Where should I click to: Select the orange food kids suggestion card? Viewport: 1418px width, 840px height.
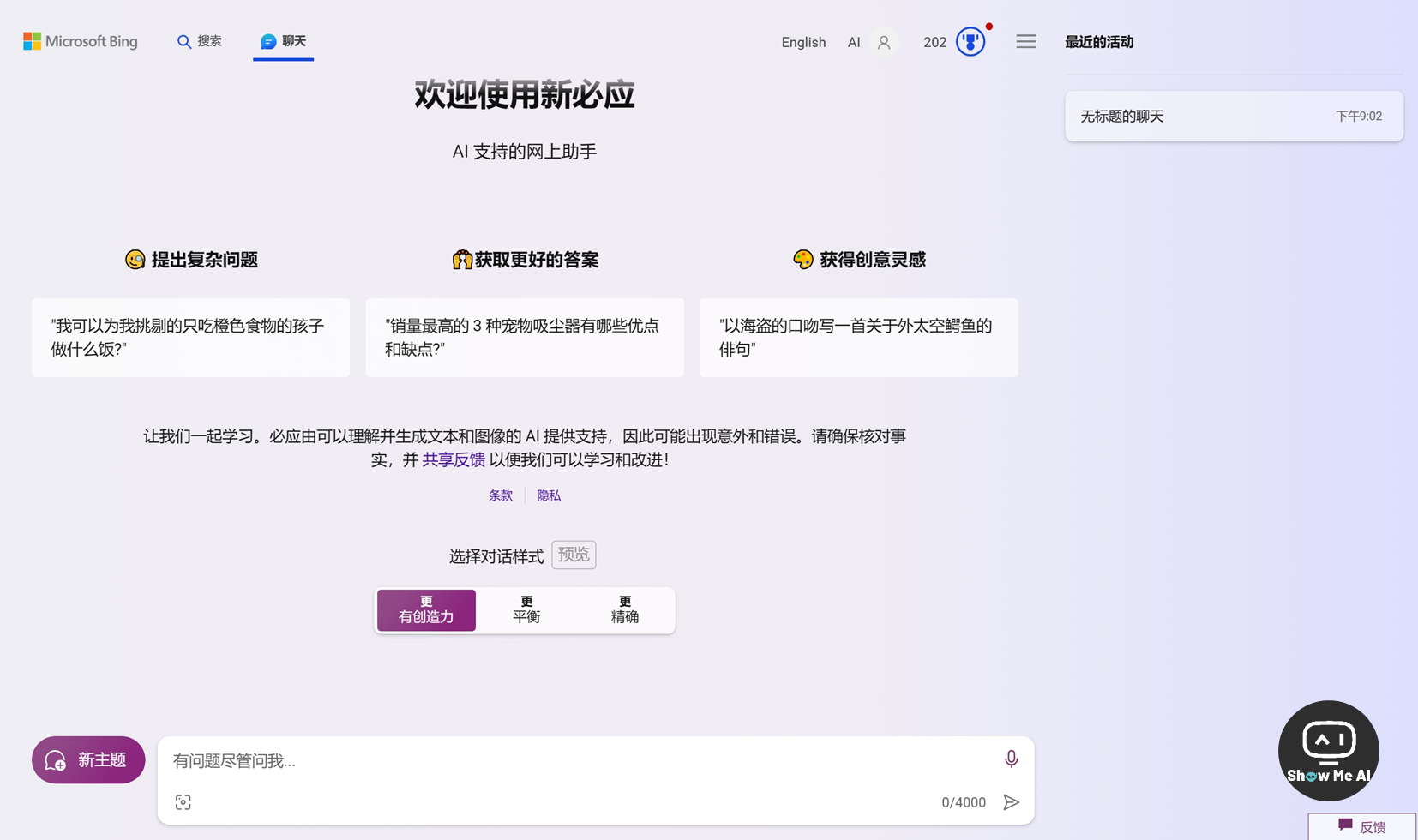[190, 338]
